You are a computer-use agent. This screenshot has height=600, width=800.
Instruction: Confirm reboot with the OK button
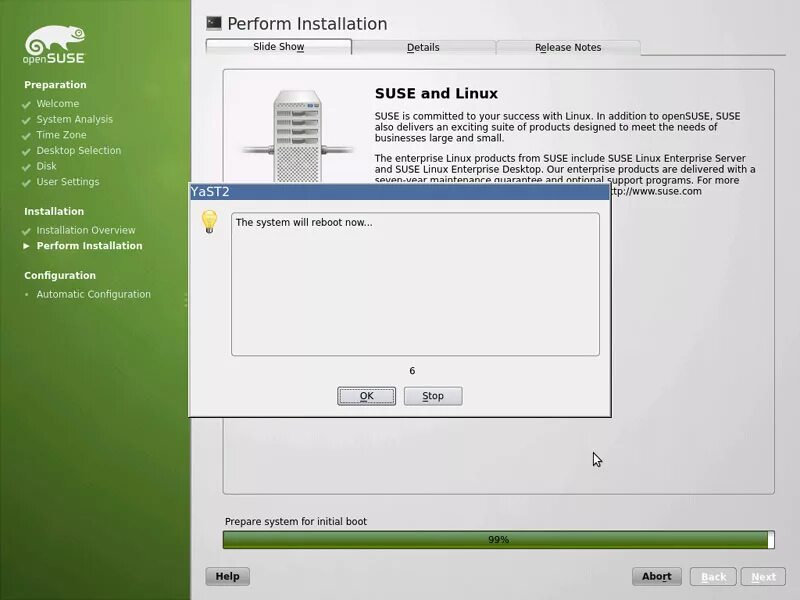(366, 396)
